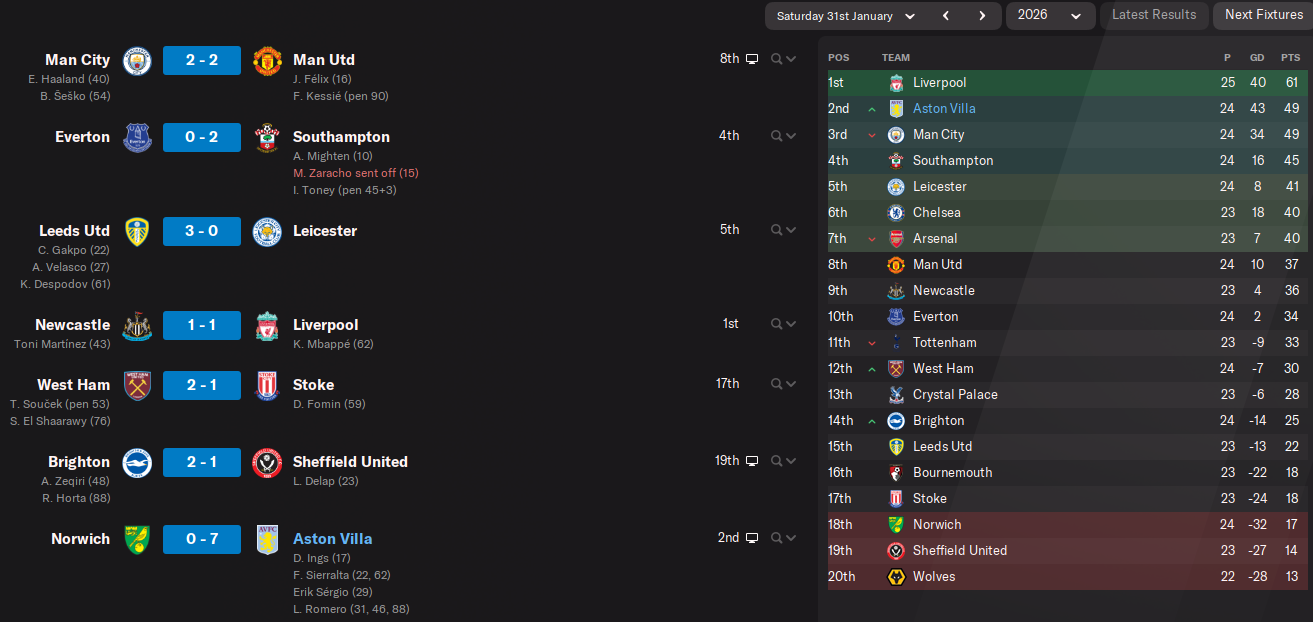Click the magnifier icon for Everton v Southampton
This screenshot has width=1313, height=622.
776,136
